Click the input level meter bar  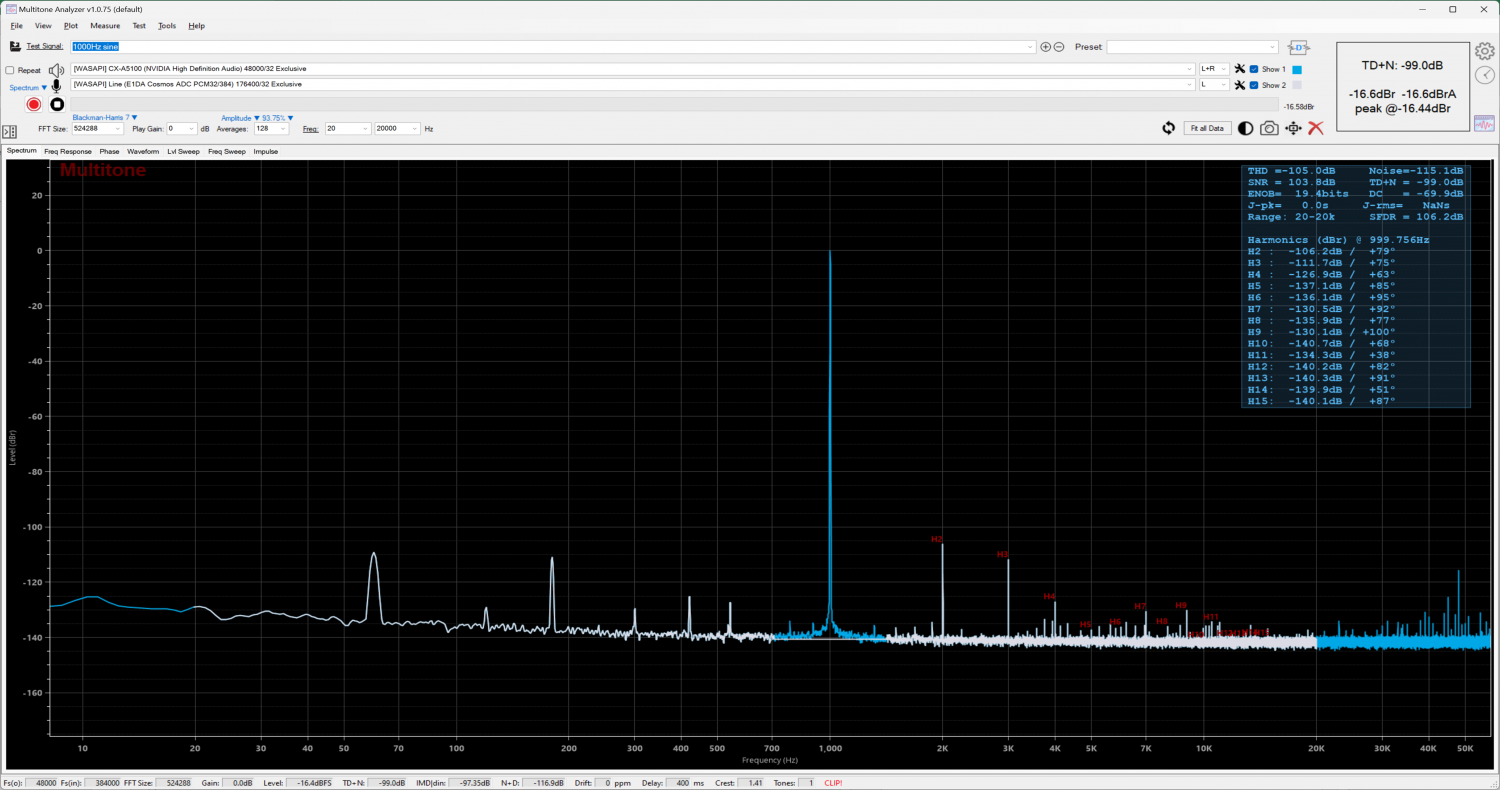[675, 104]
